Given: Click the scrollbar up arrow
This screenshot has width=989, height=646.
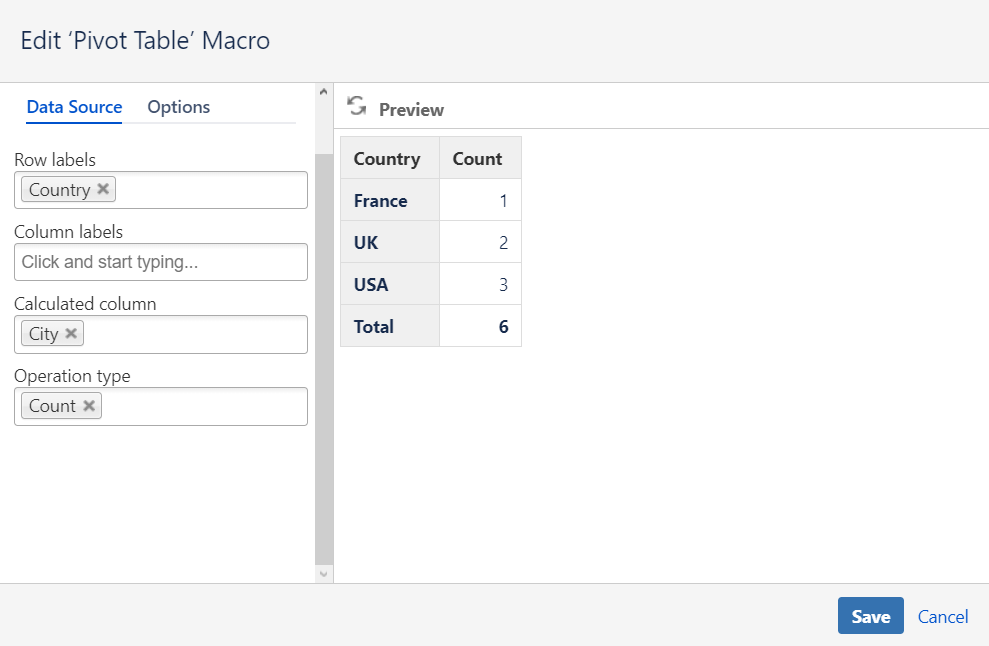Looking at the screenshot, I should [x=323, y=89].
